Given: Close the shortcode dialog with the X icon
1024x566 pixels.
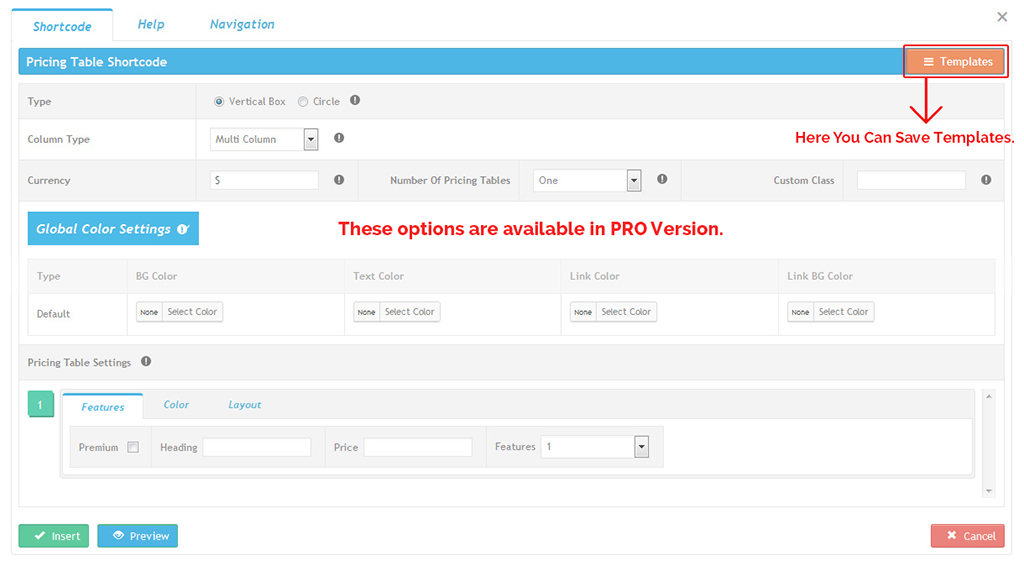Looking at the screenshot, I should [1002, 17].
